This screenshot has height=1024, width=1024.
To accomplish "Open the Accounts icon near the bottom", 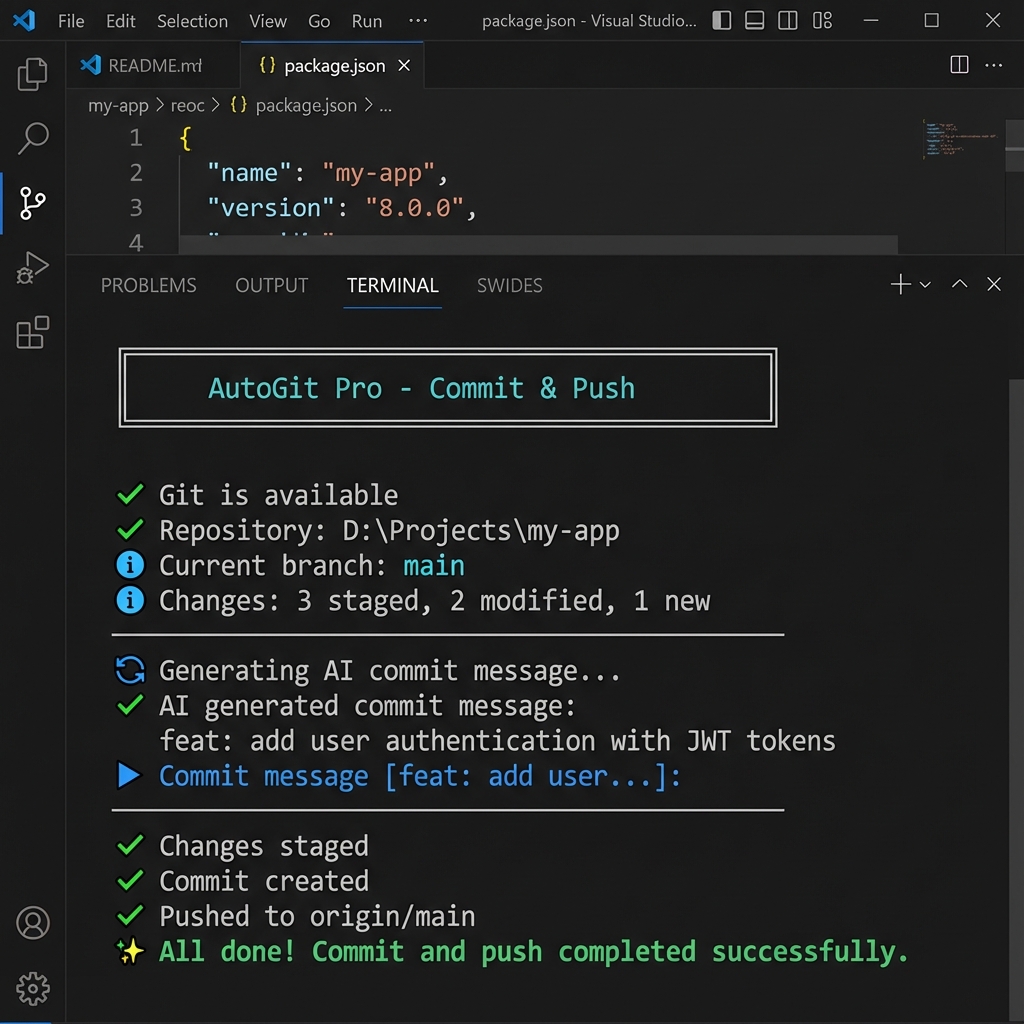I will (x=33, y=923).
